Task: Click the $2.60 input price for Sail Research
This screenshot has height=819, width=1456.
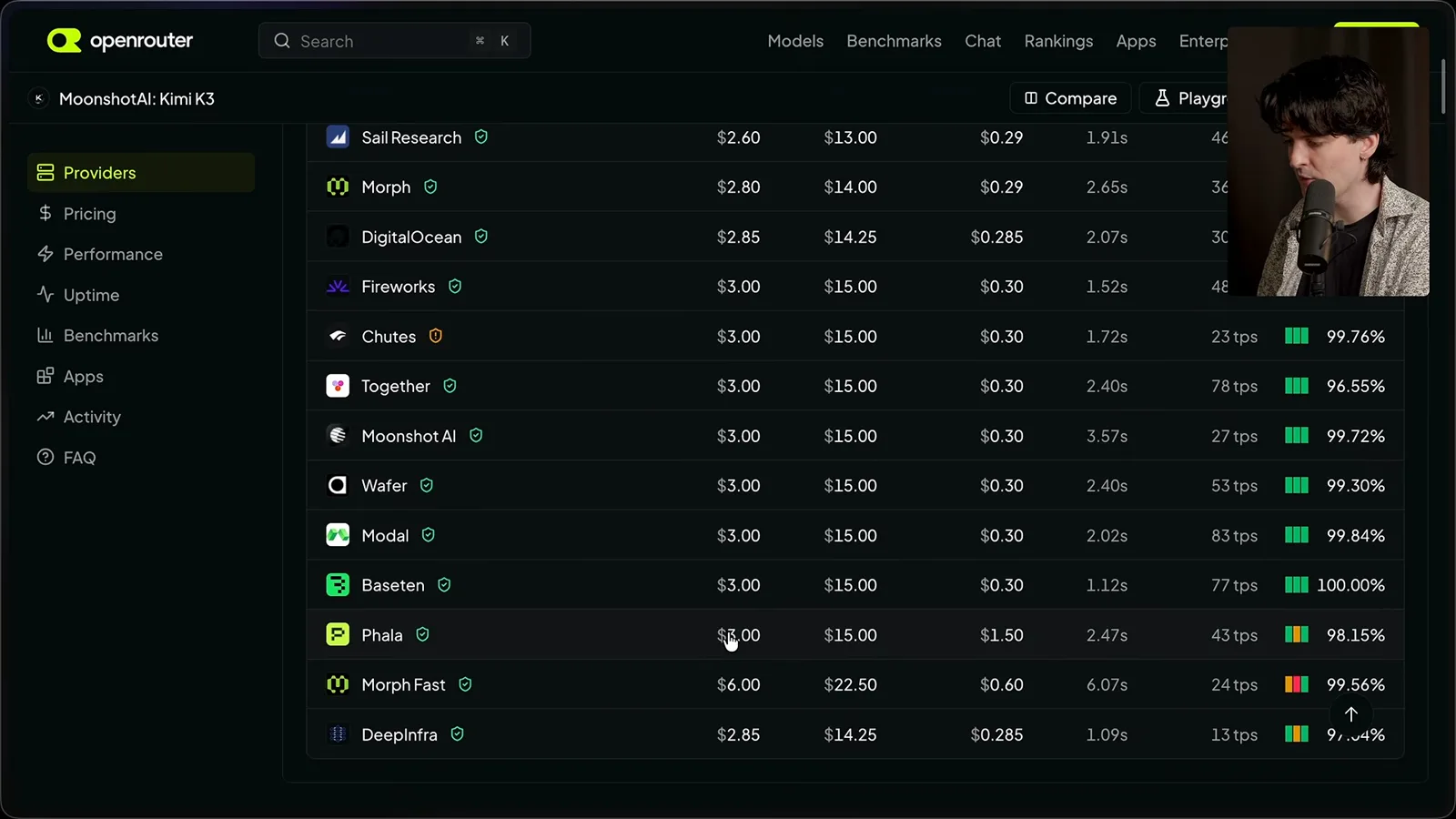Action: click(x=738, y=137)
